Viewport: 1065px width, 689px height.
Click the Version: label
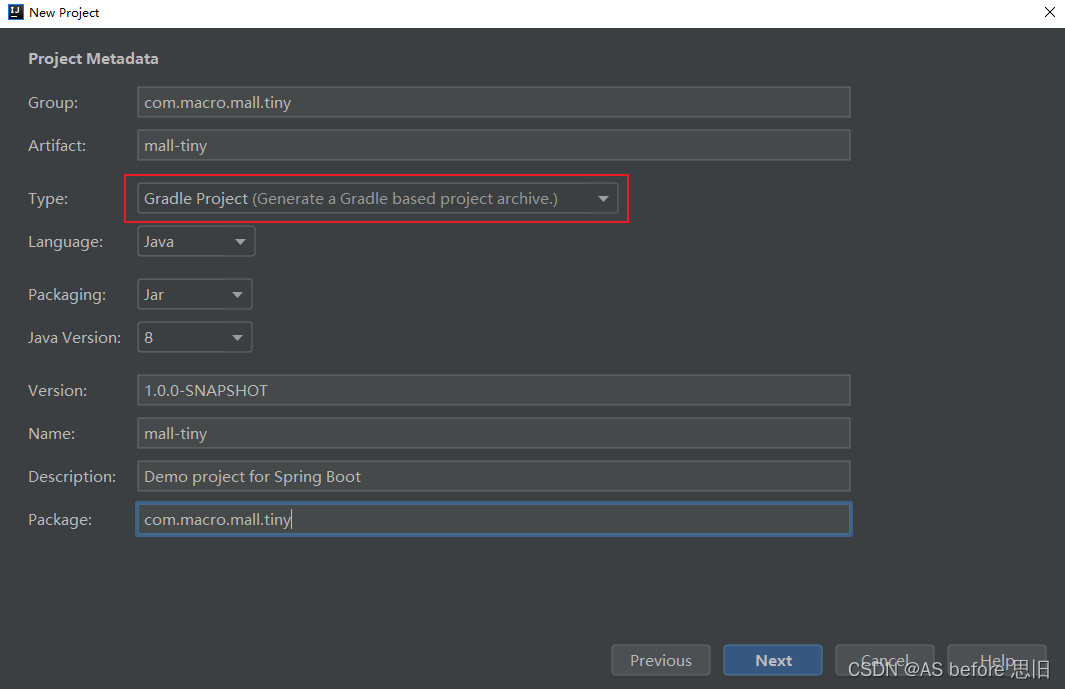point(58,391)
